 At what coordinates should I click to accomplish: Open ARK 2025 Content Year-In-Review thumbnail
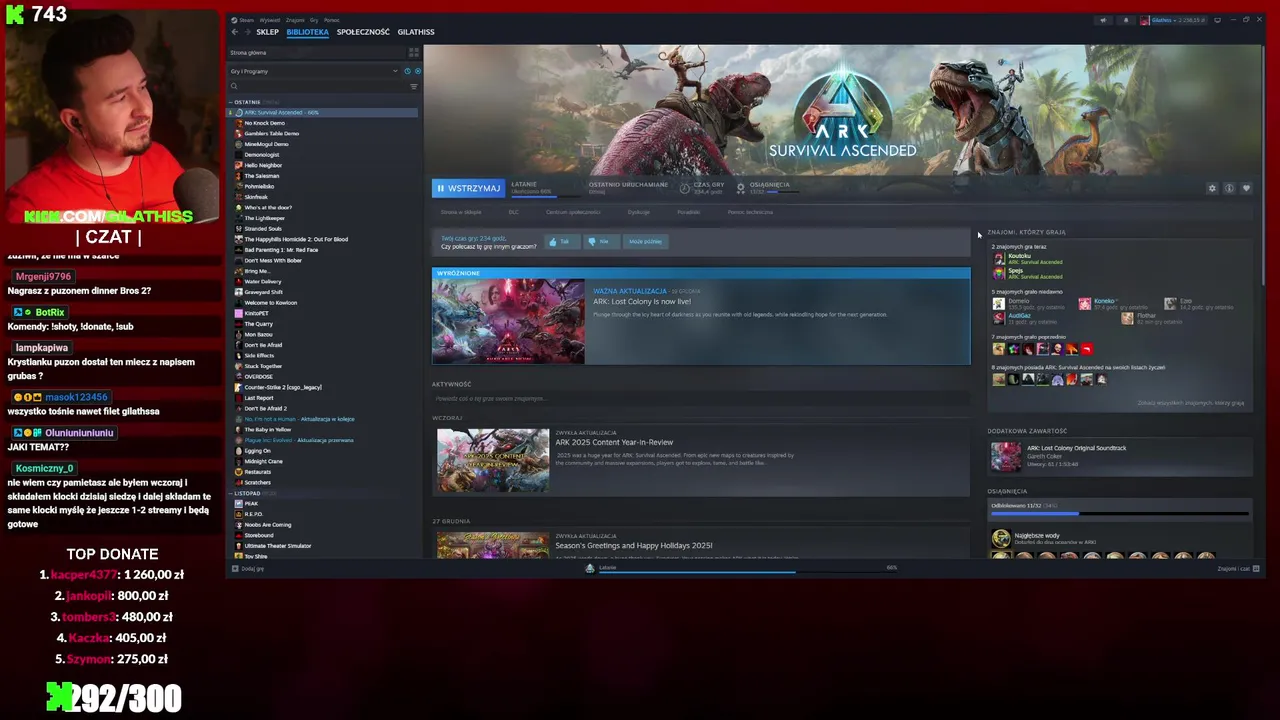tap(493, 460)
